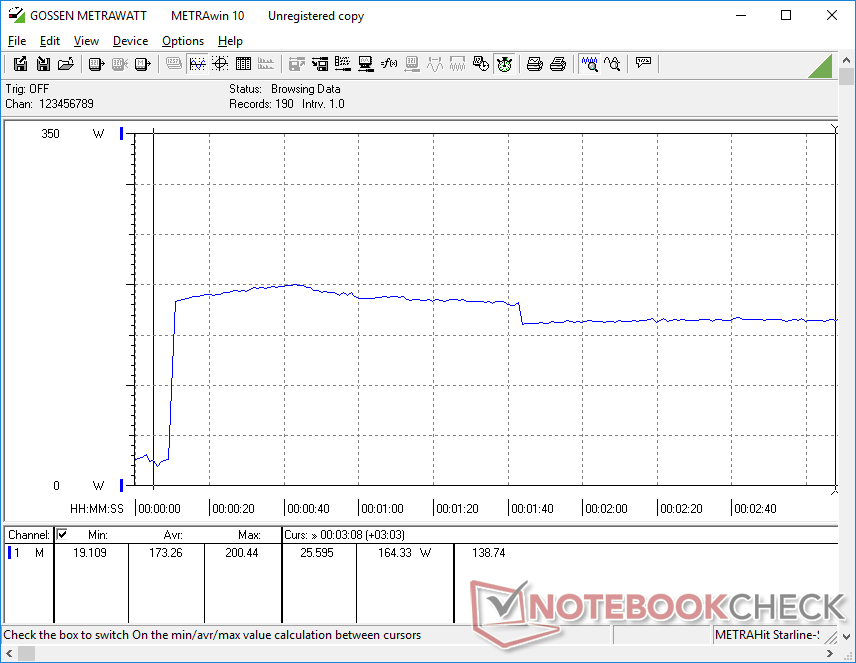This screenshot has width=856, height=663.
Task: Click the Max value 200.44
Action: tap(242, 553)
